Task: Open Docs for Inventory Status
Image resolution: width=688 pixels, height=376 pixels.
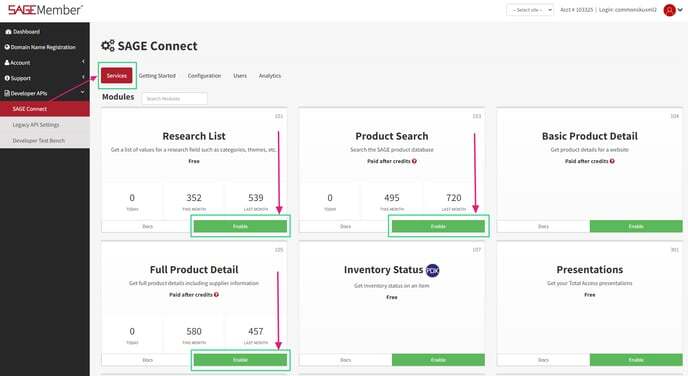Action: point(346,360)
